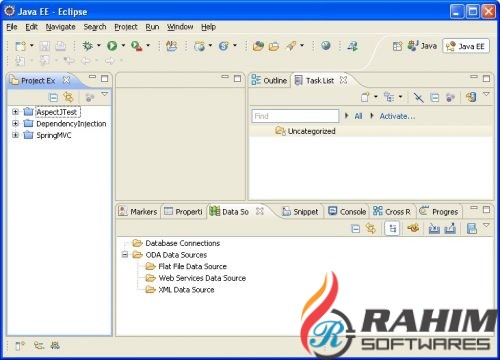Image resolution: width=500 pixels, height=360 pixels.
Task: Expand the SpringMVC project
Action: point(15,135)
